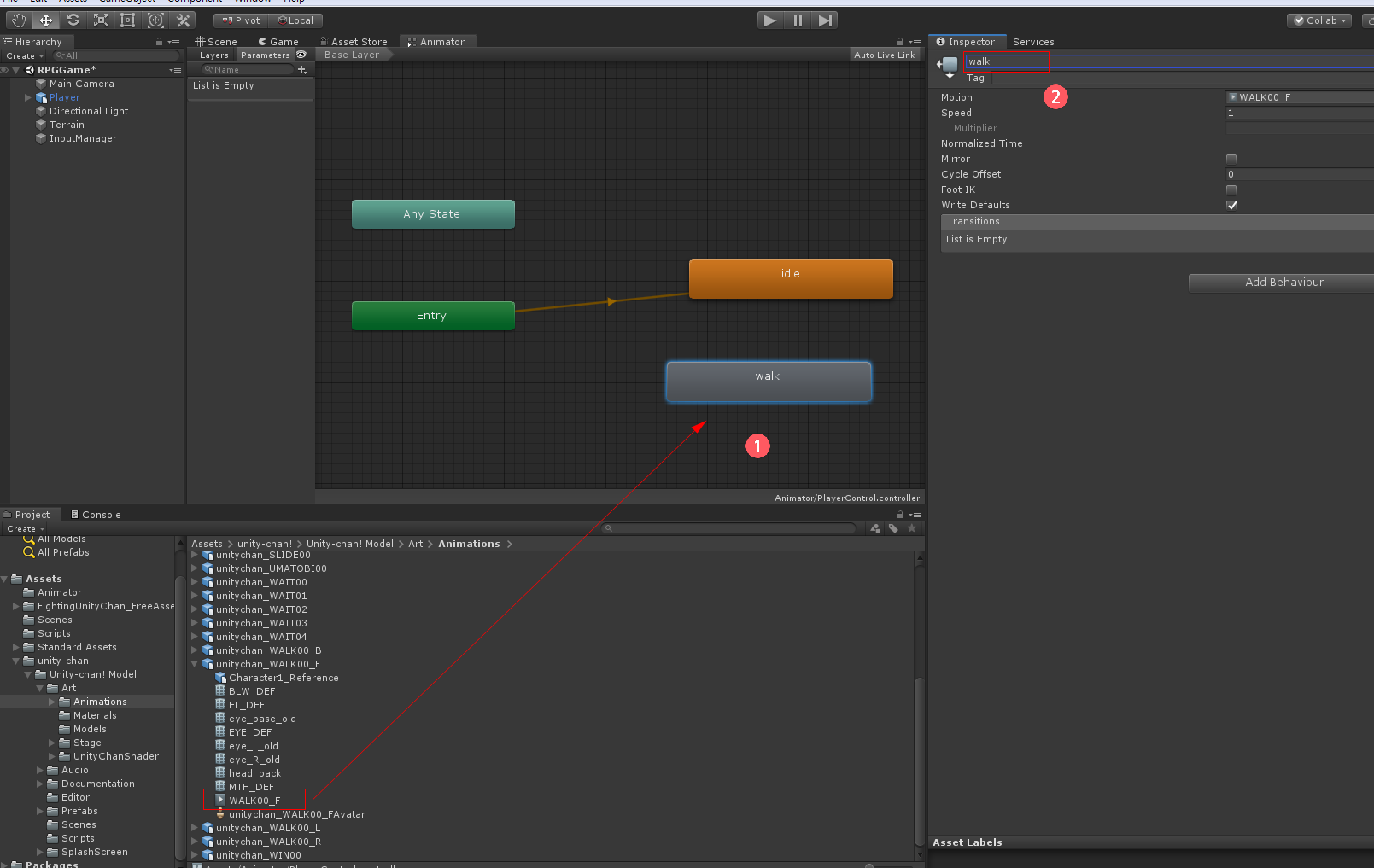Expand the FightingUnityChan_FreeAsset folder
1374x868 pixels.
16,606
